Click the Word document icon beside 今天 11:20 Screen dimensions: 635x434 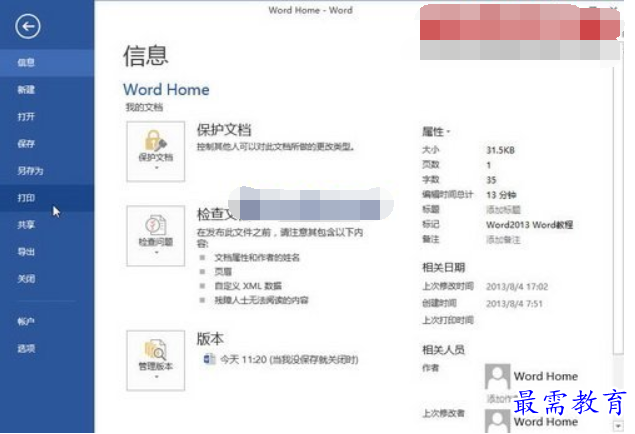pos(209,359)
